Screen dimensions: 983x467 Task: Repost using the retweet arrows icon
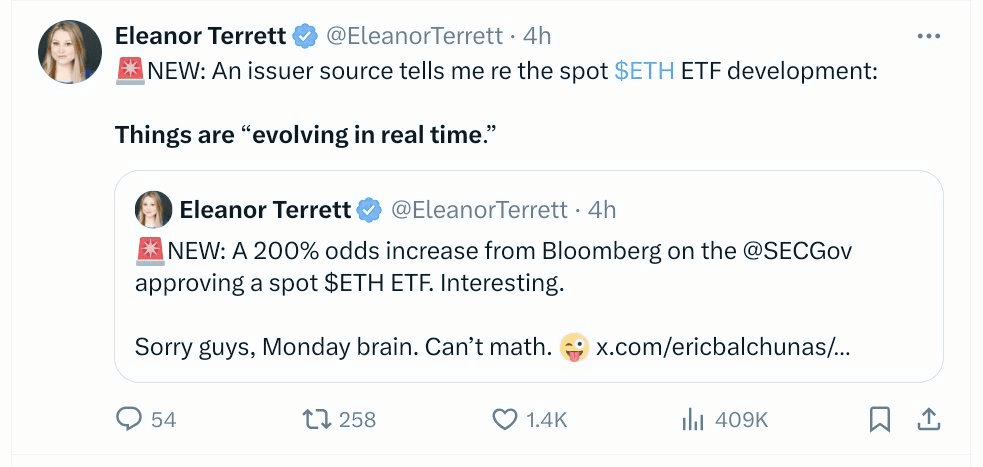[x=317, y=419]
